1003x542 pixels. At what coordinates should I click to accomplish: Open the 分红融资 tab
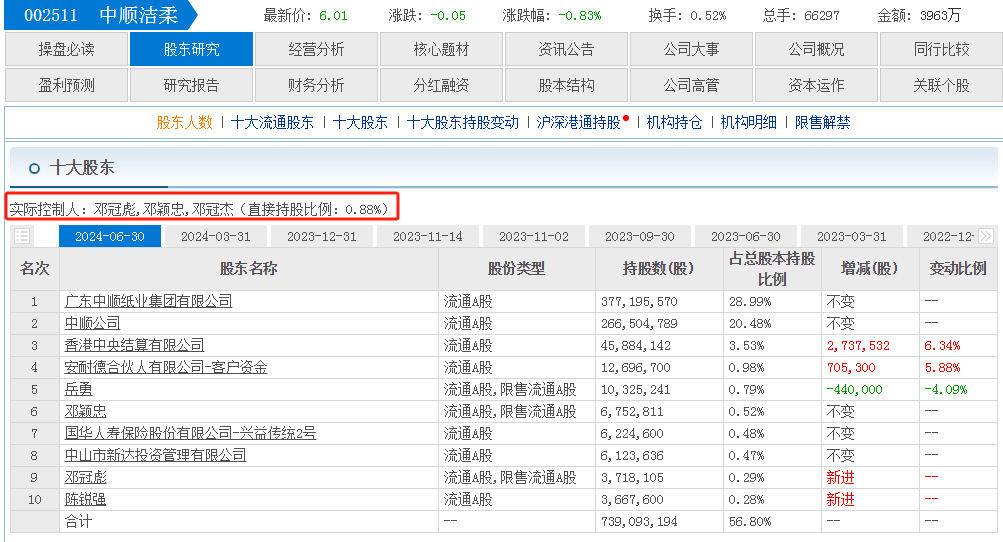441,85
